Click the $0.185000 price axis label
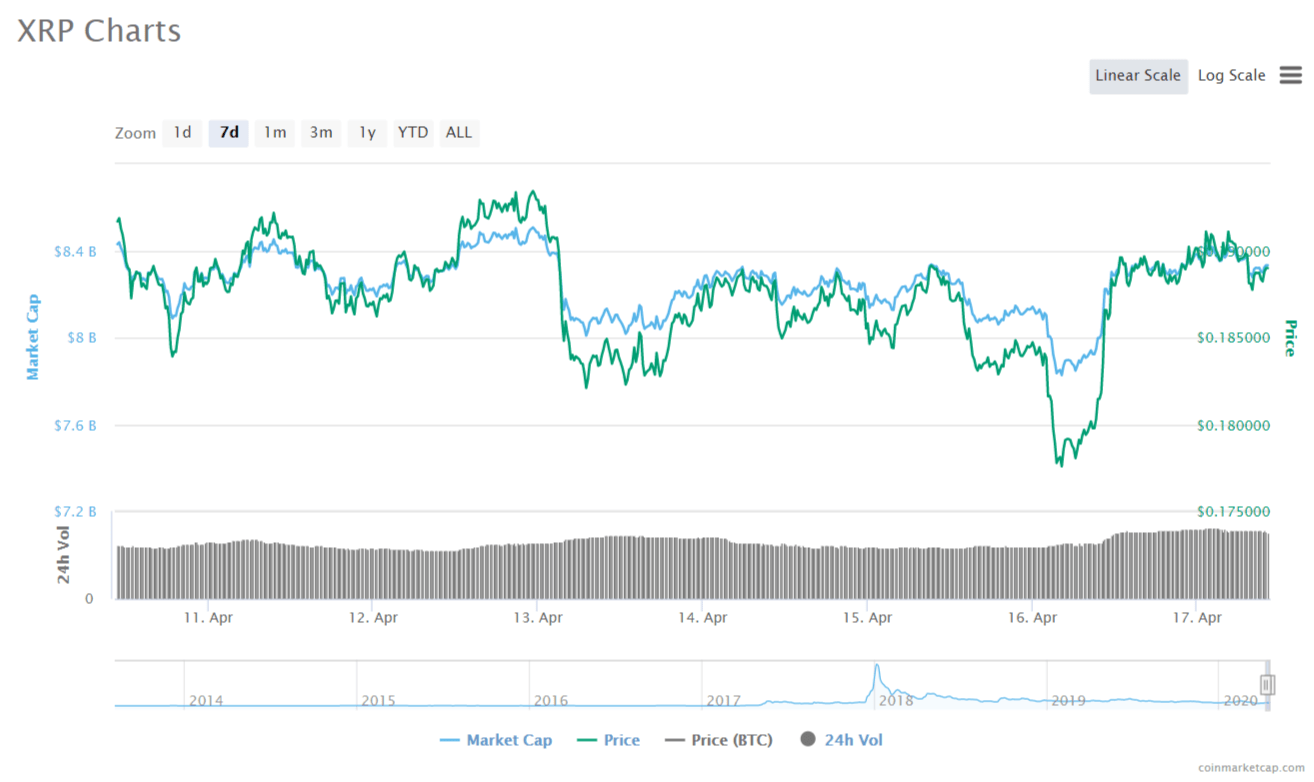The height and width of the screenshot is (782, 1314). pyautogui.click(x=1233, y=338)
